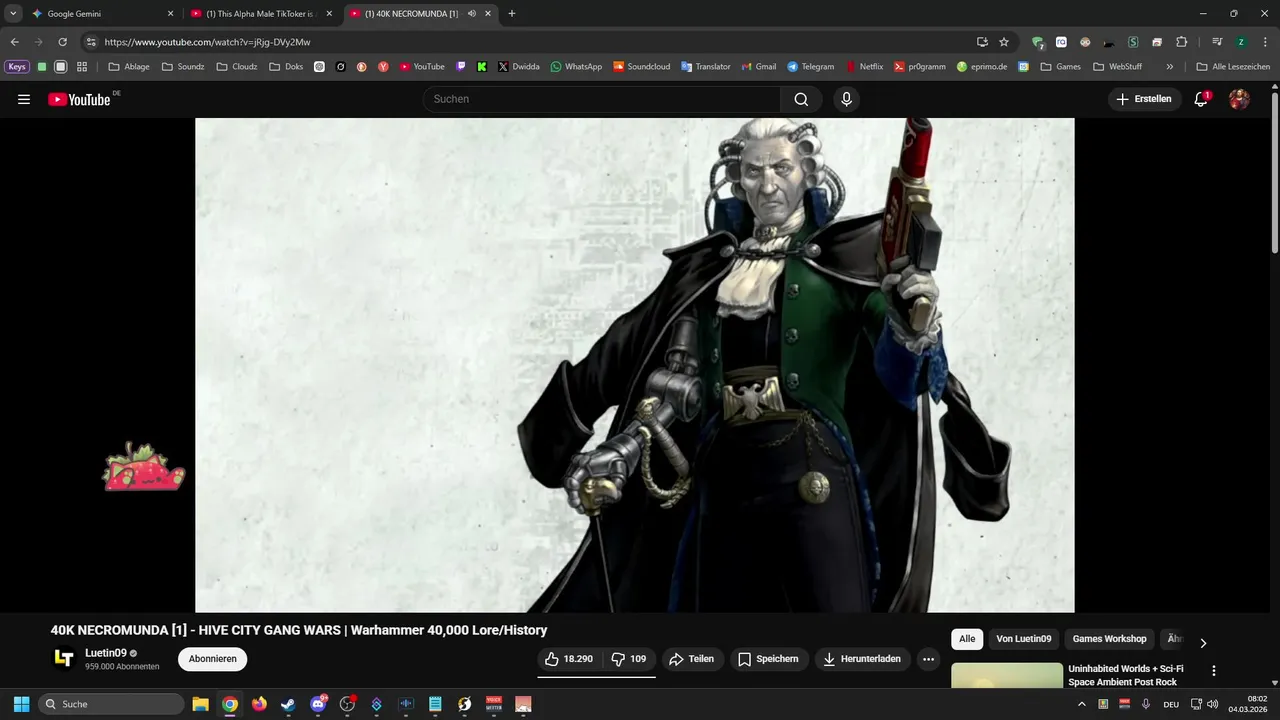The width and height of the screenshot is (1280, 720).
Task: Click the search magnifier button
Action: pyautogui.click(x=801, y=99)
